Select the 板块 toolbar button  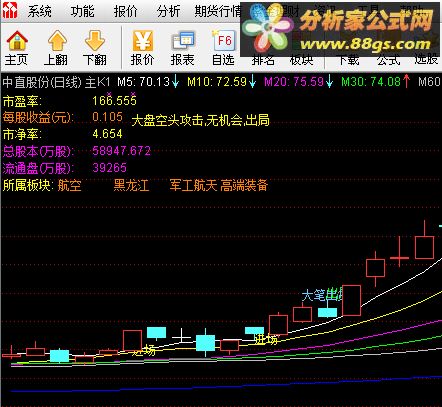coord(302,60)
